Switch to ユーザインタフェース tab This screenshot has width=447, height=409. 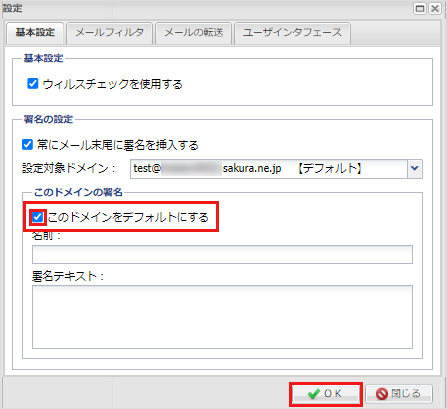click(x=292, y=33)
